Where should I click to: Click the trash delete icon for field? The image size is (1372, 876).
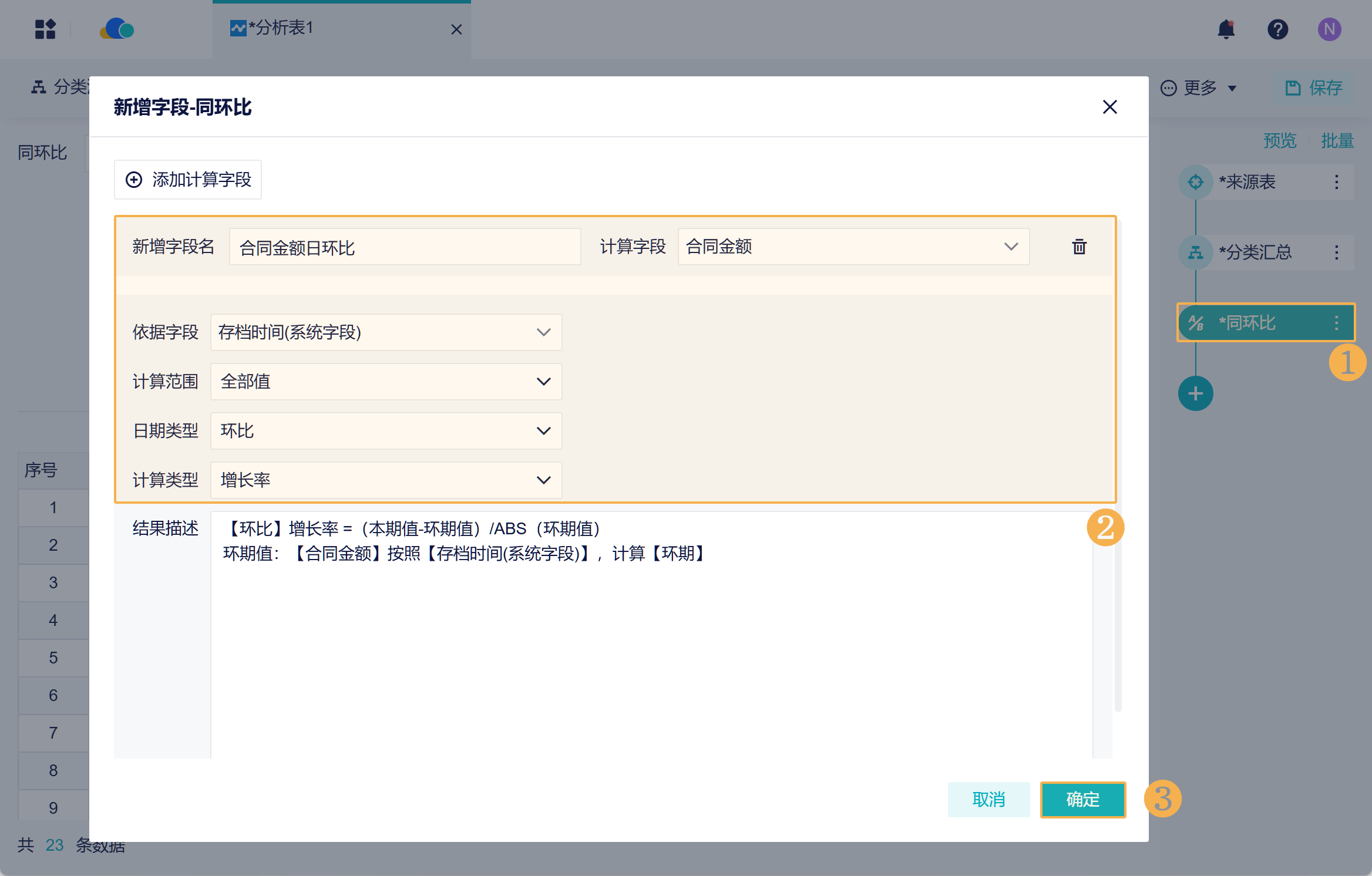point(1079,247)
